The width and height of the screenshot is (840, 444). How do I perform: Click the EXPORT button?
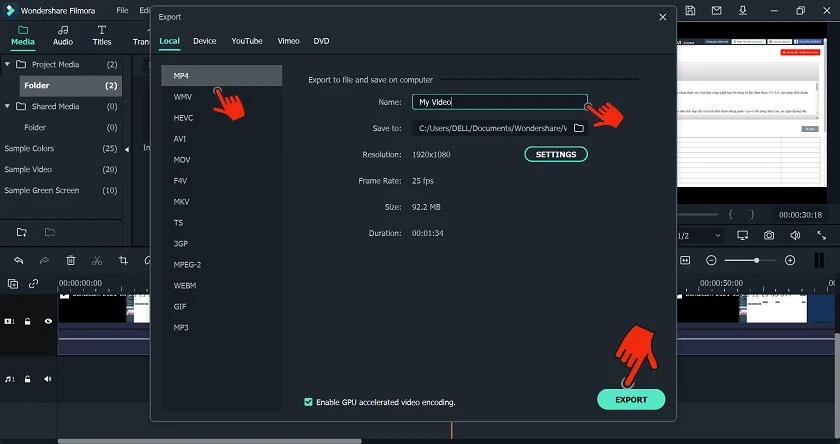click(631, 400)
